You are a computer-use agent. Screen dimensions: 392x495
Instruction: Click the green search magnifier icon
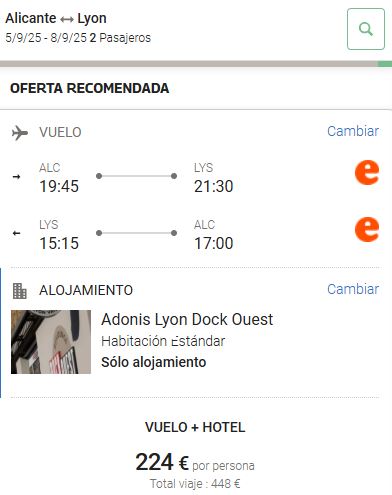(x=366, y=29)
